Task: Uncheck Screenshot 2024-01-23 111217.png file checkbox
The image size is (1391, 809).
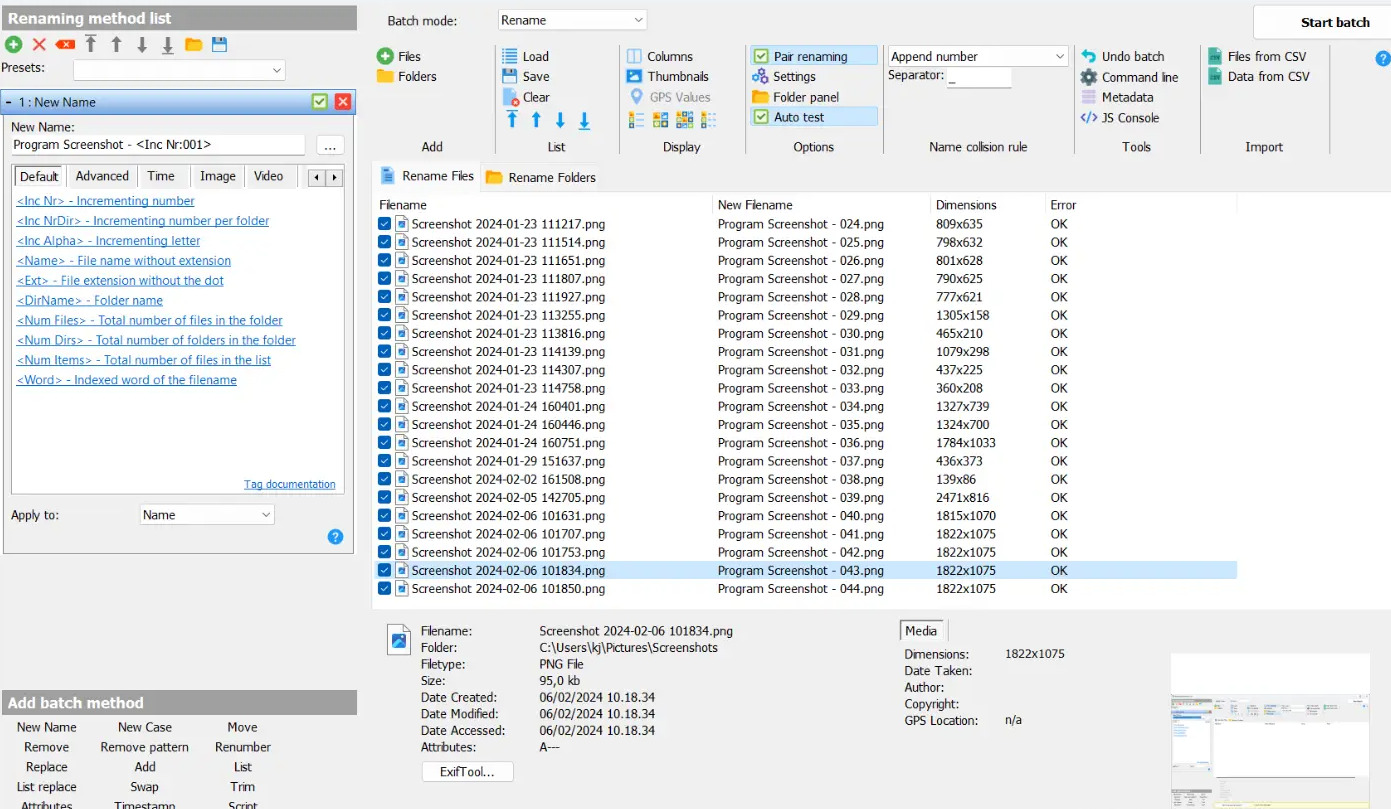Action: 385,224
